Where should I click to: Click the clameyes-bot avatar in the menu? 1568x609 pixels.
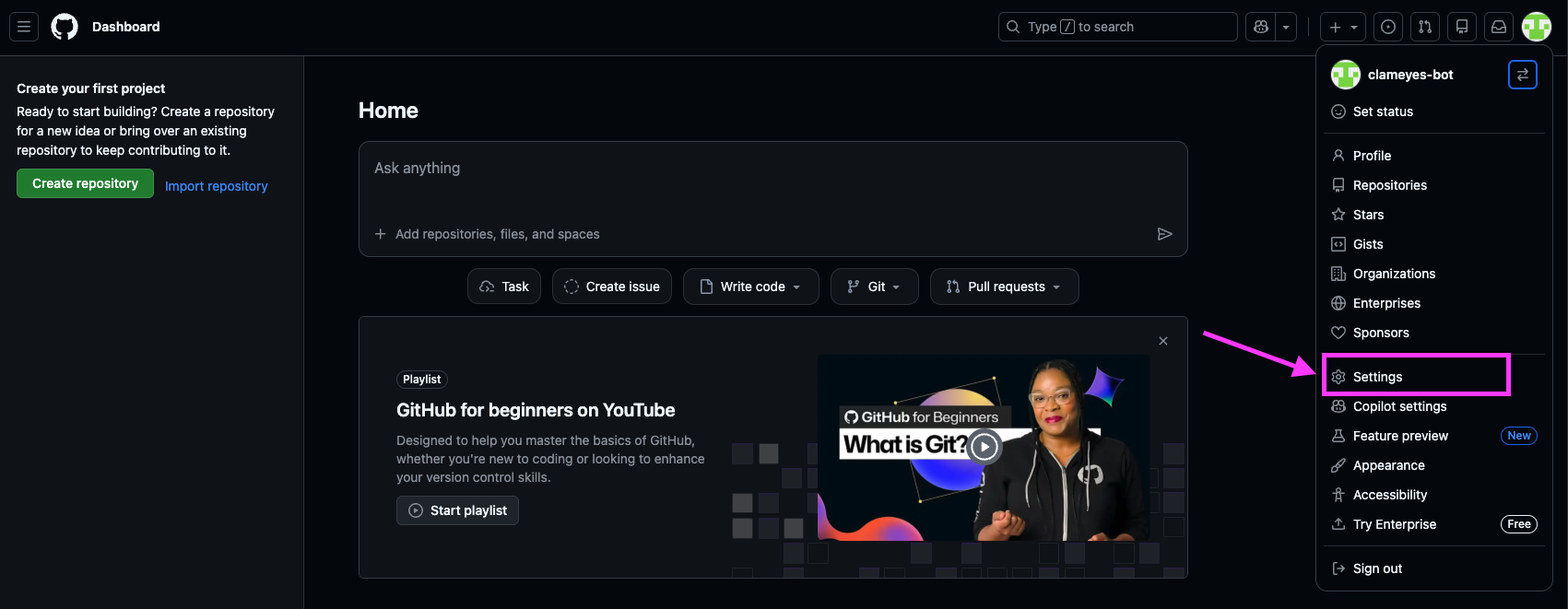pyautogui.click(x=1346, y=75)
